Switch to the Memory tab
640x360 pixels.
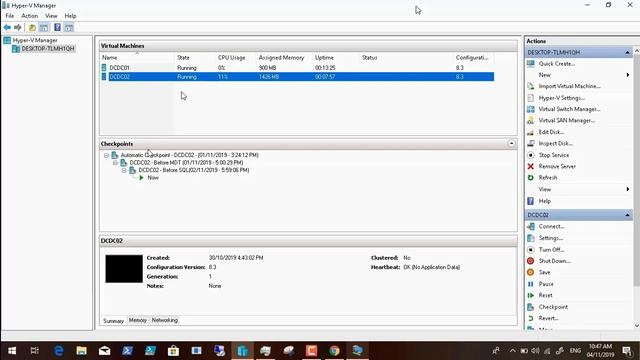[138, 320]
